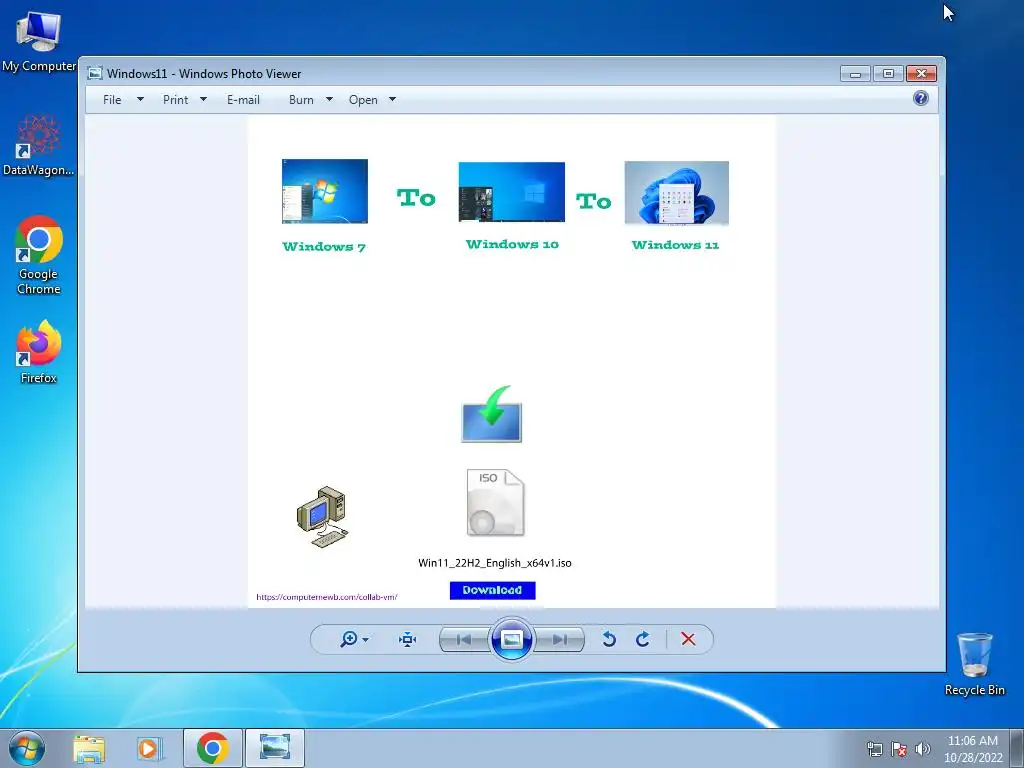
Task: Open Windows Media Player from taskbar
Action: (149, 748)
